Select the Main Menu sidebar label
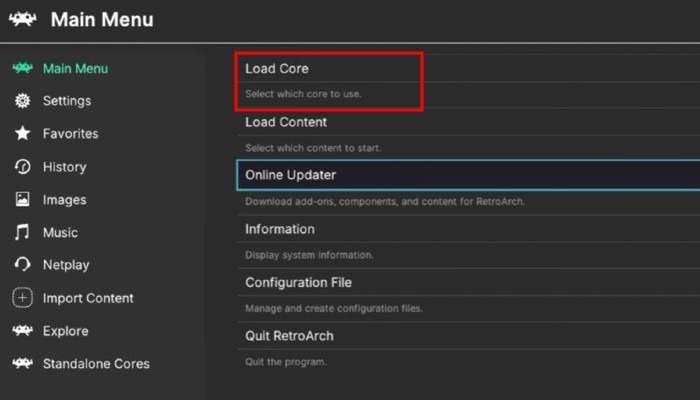The image size is (700, 400). (x=75, y=68)
